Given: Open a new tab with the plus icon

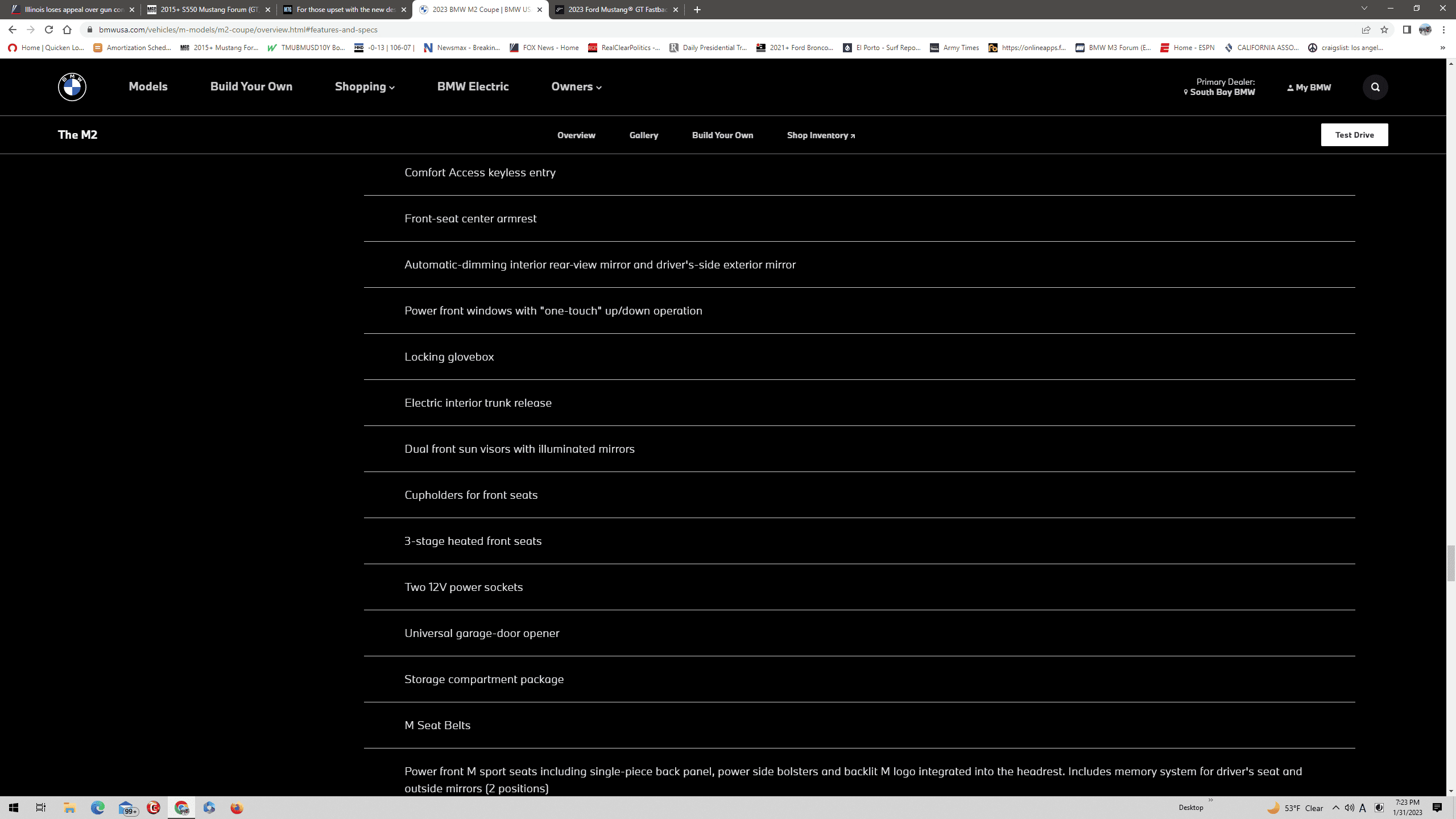Looking at the screenshot, I should 697,10.
